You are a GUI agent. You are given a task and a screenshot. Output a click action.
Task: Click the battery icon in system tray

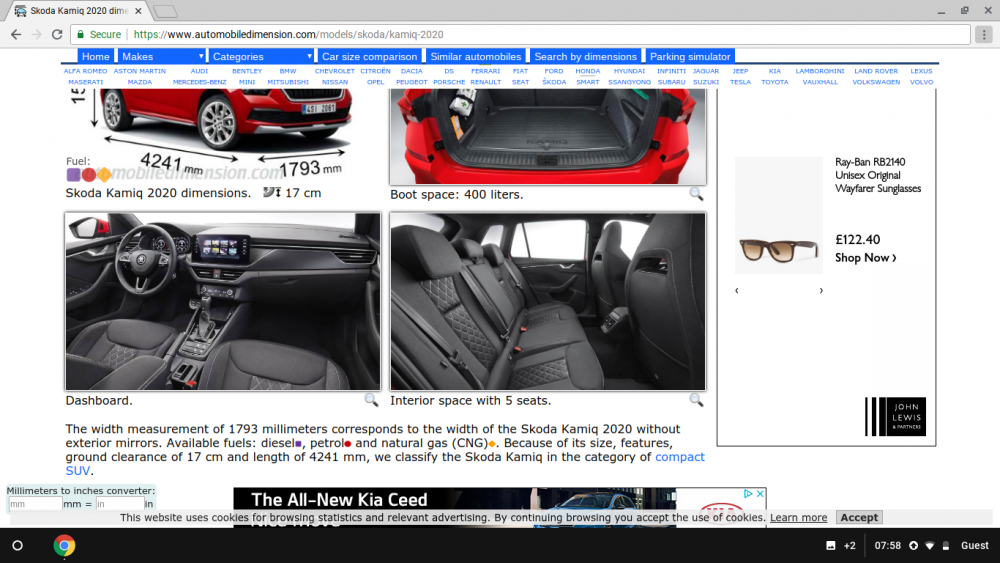tap(946, 546)
